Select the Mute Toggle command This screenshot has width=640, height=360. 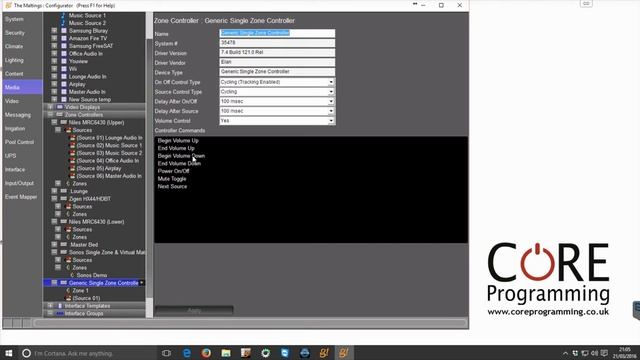click(172, 179)
